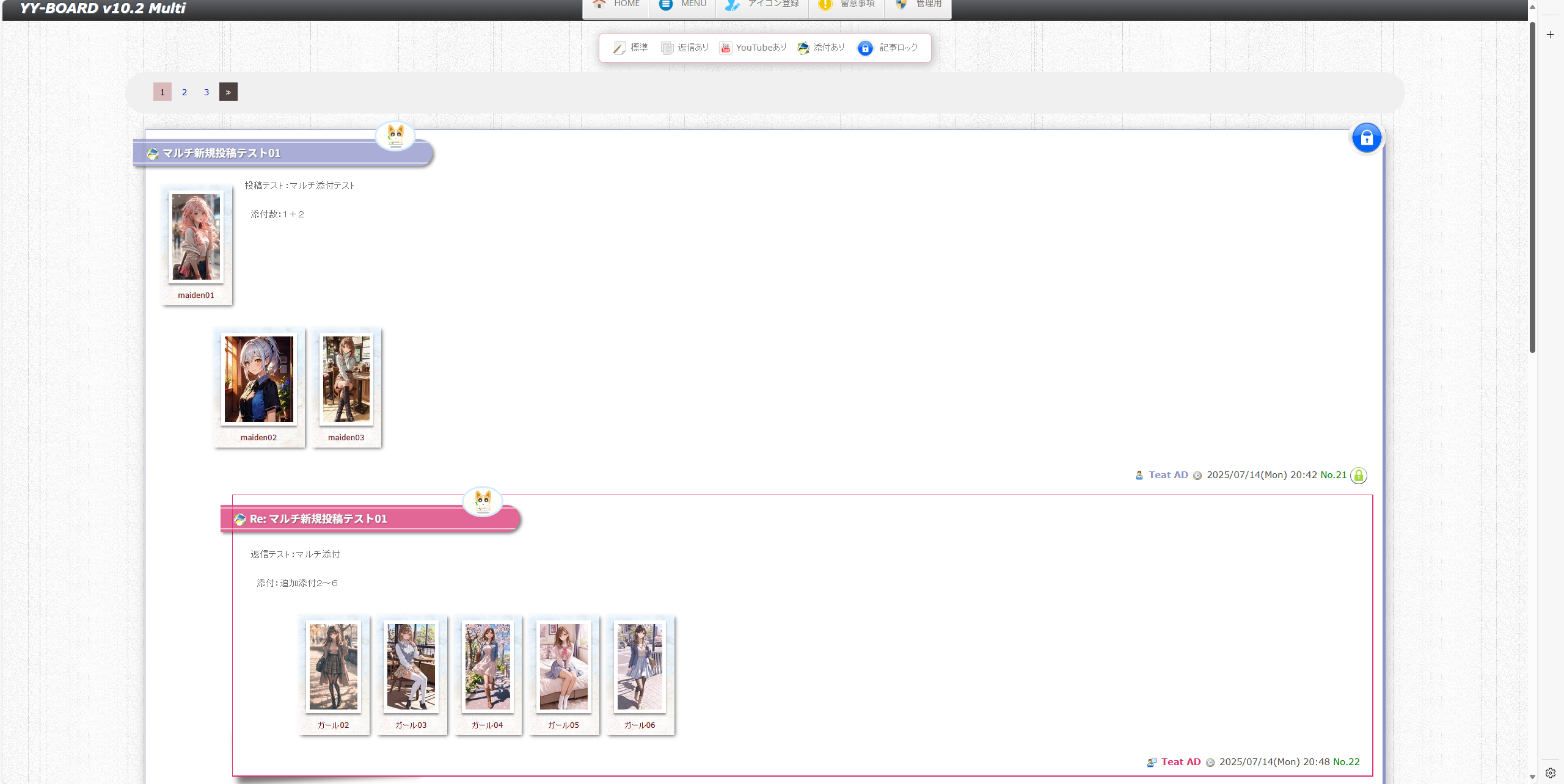1564x784 pixels.
Task: Click the fox avatar icon on the reply post
Action: (483, 502)
